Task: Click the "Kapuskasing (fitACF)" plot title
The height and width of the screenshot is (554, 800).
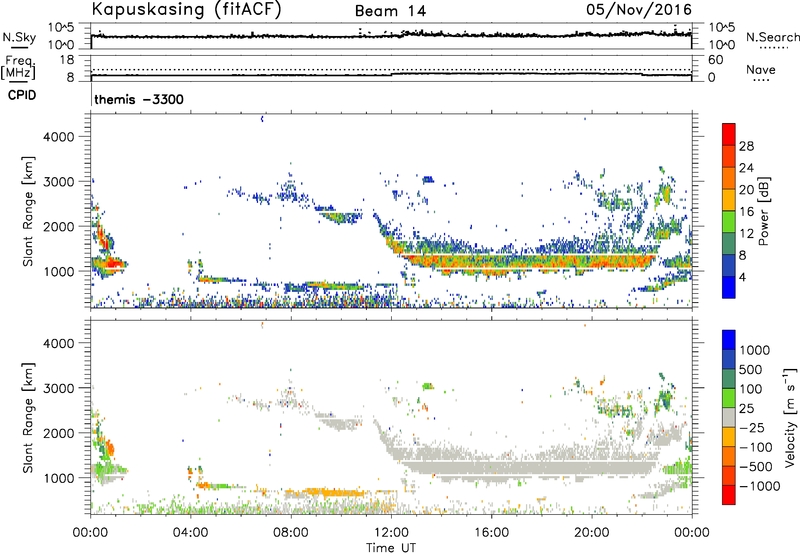Action: tap(186, 10)
